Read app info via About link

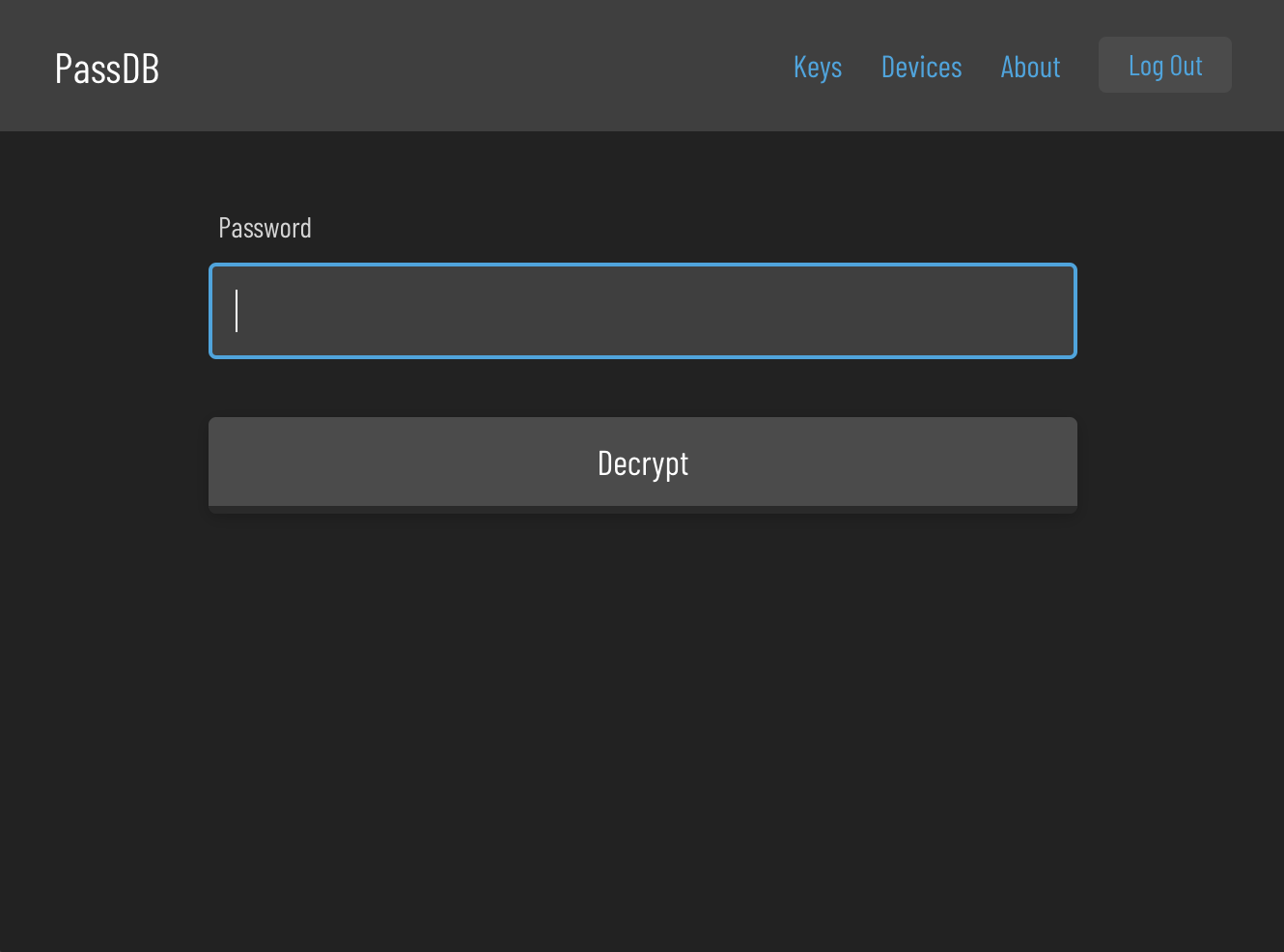pos(1030,67)
